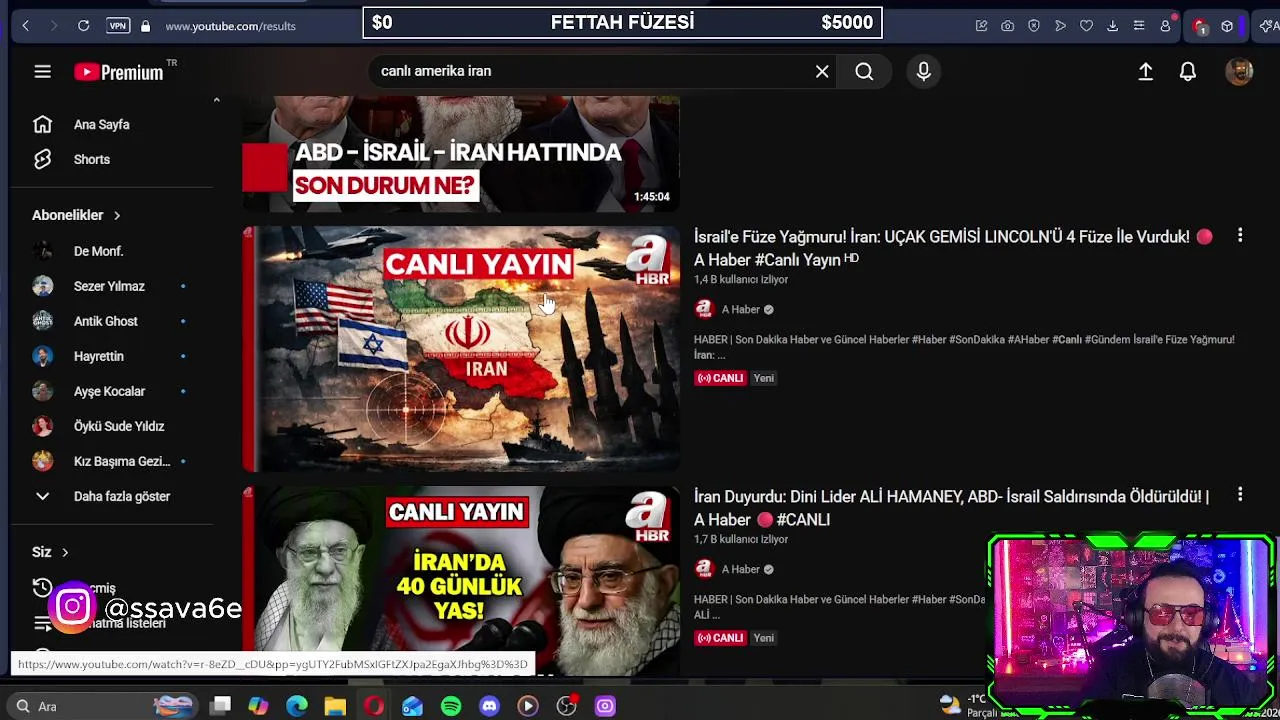This screenshot has width=1280, height=720.
Task: Open İran Duyurdu Ali Hamaney video title
Action: click(x=951, y=508)
